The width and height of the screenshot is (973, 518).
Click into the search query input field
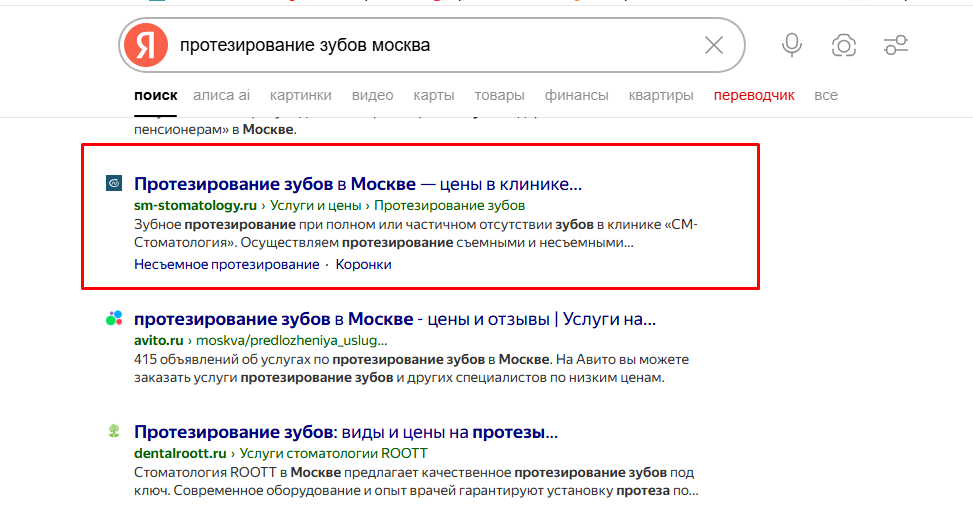(434, 45)
